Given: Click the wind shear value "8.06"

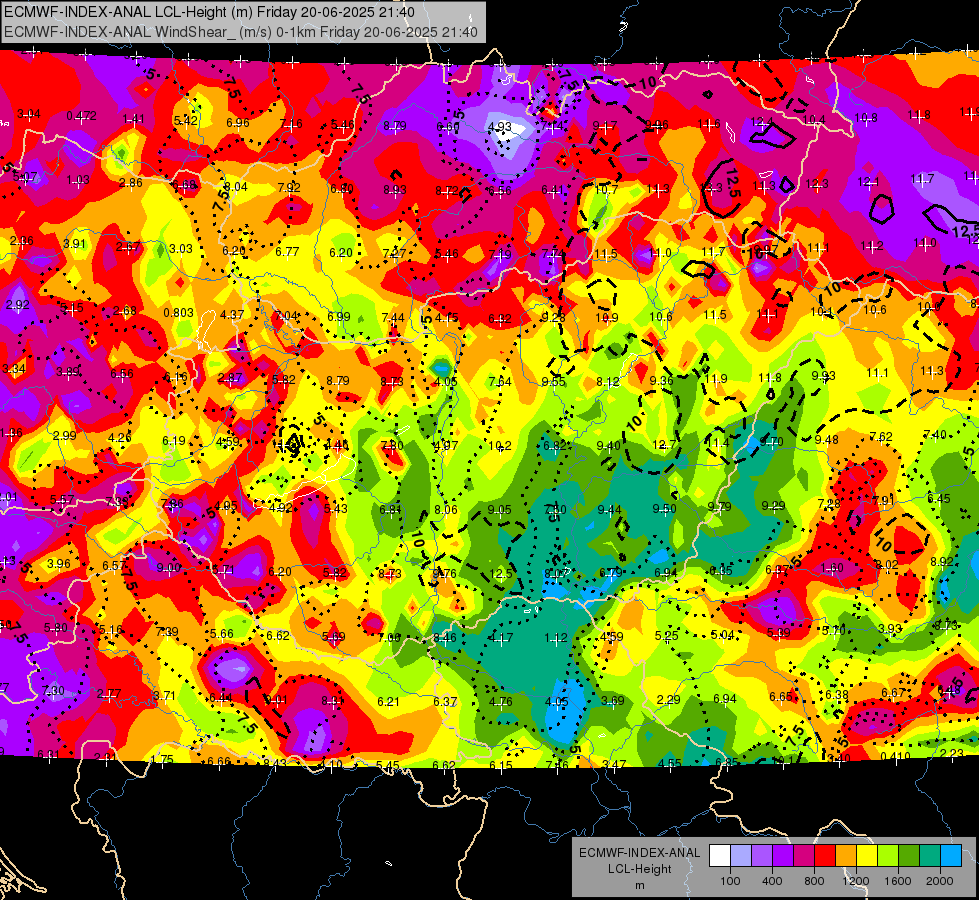Looking at the screenshot, I should click(446, 509).
